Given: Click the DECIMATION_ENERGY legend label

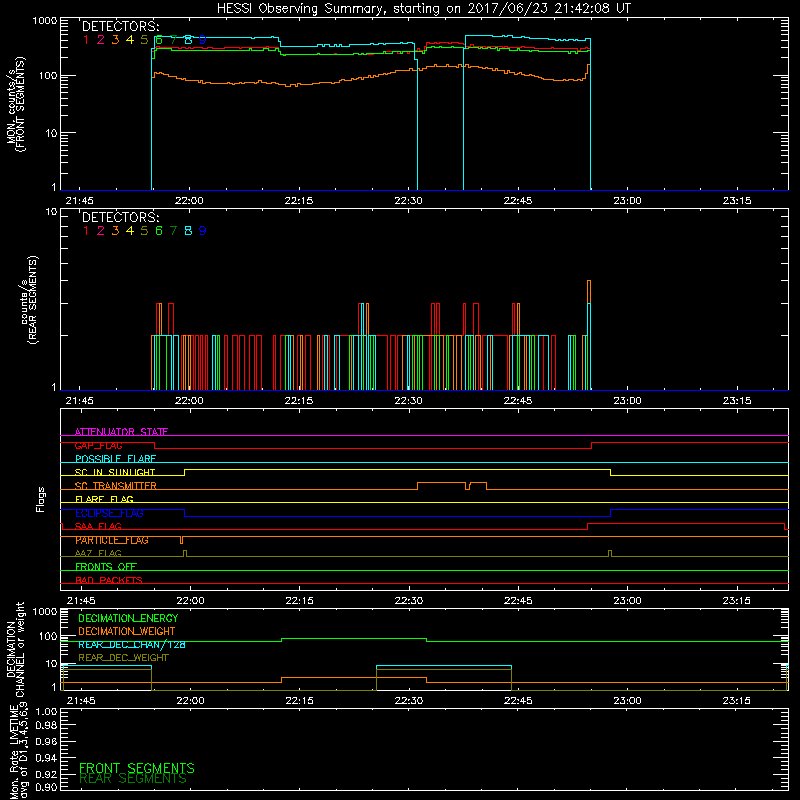Looking at the screenshot, I should coord(128,618).
